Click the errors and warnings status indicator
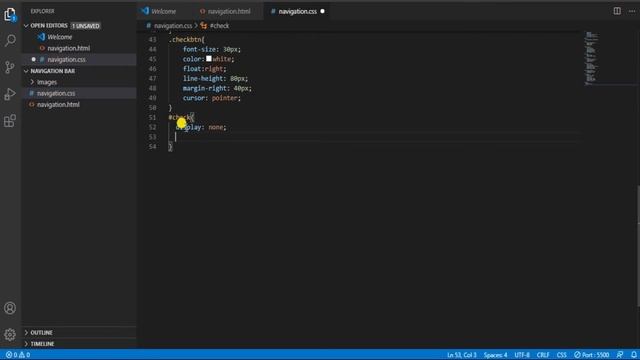640x360 pixels. click(x=18, y=355)
